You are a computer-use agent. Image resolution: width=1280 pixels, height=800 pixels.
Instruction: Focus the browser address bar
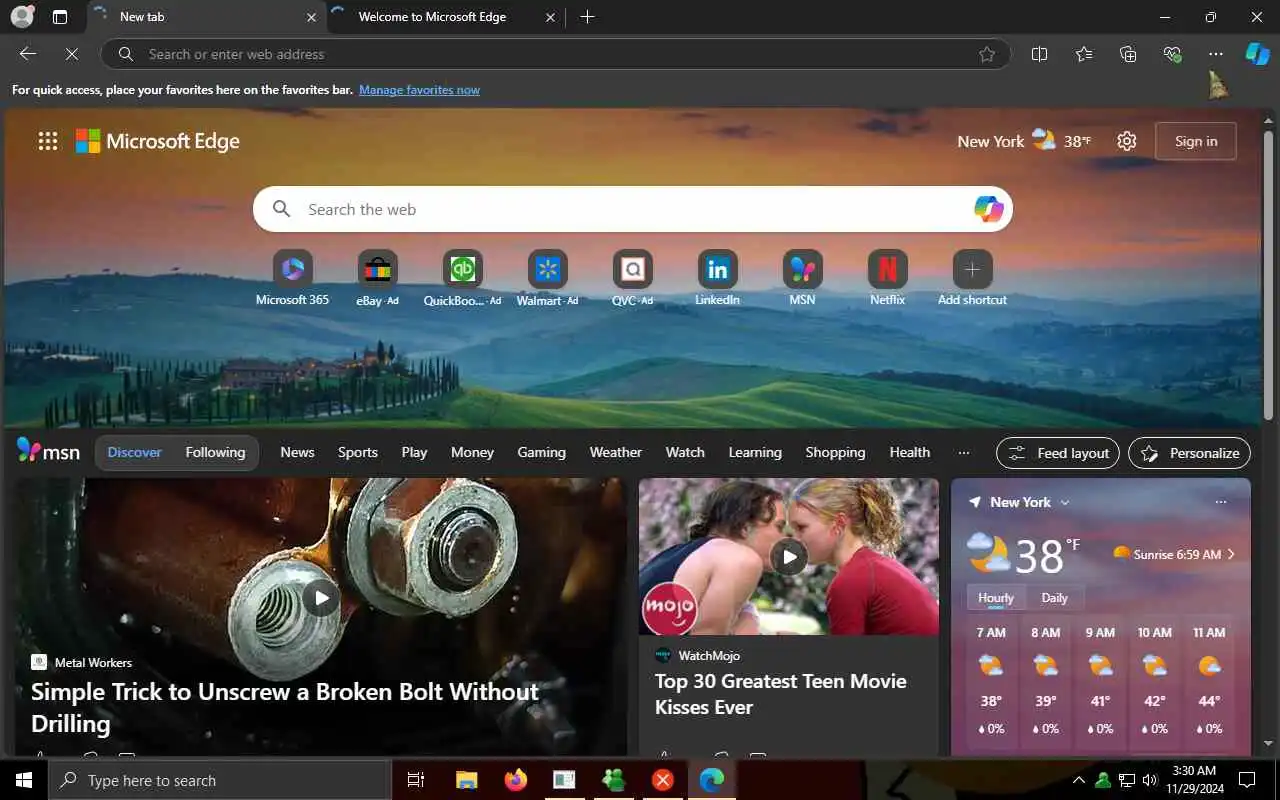point(555,54)
